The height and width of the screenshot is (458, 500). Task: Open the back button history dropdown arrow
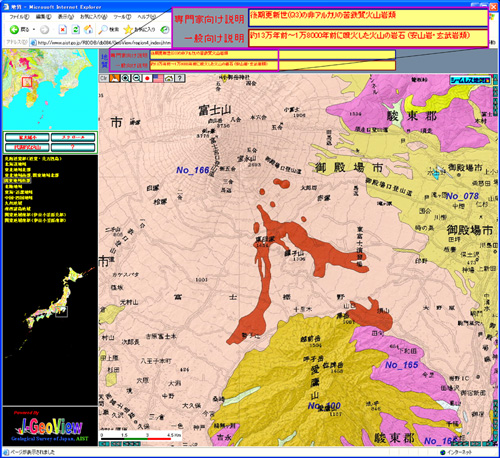(x=34, y=30)
